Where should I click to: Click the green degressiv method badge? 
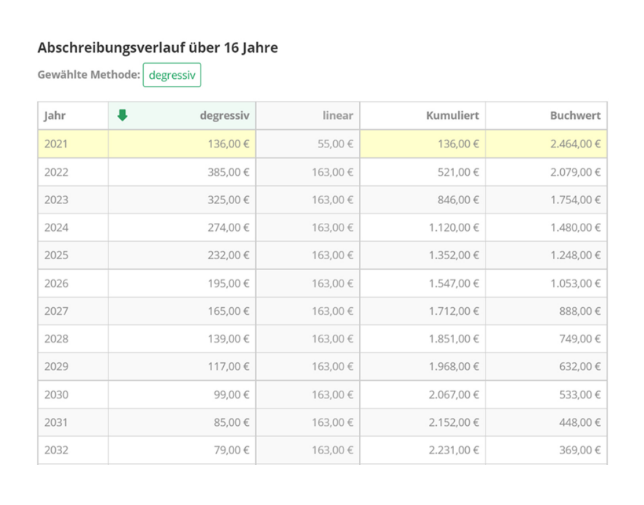point(171,75)
